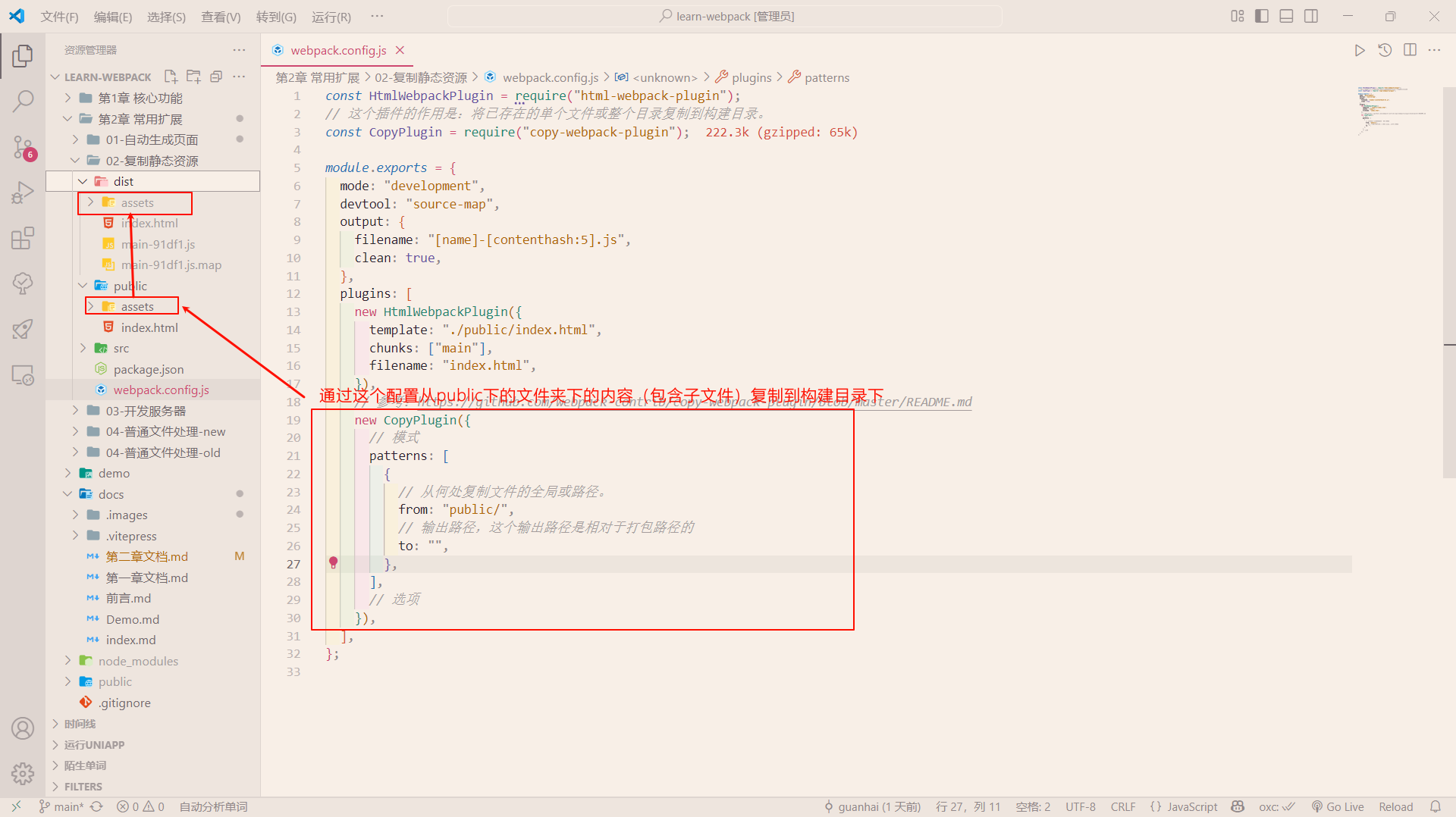Screen dimensions: 1456x817
Task: Open the 编辑(E) menu
Action: tap(113, 17)
